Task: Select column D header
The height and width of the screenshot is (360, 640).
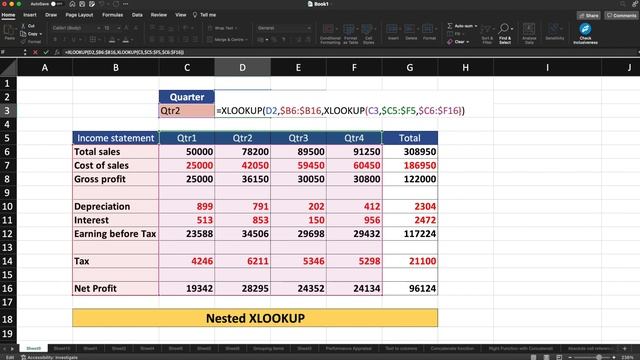Action: (x=242, y=67)
